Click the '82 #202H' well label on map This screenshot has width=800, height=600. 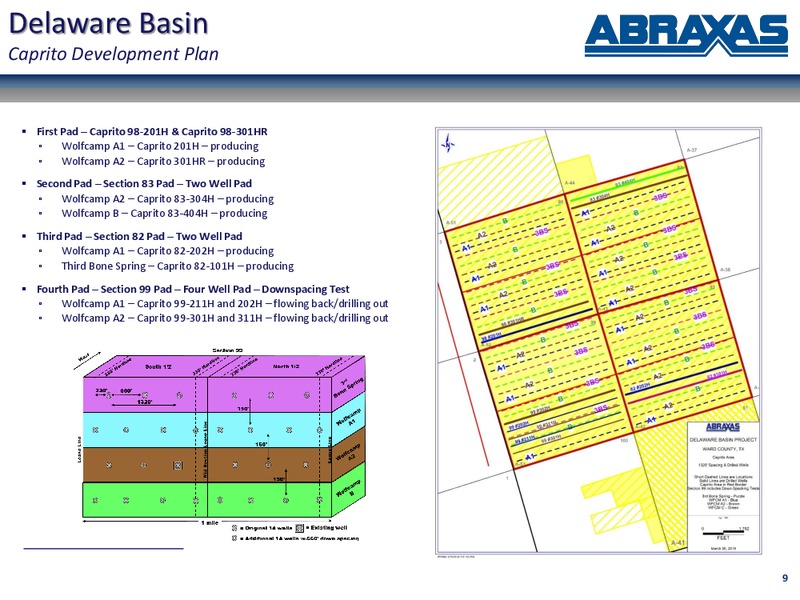[640, 388]
